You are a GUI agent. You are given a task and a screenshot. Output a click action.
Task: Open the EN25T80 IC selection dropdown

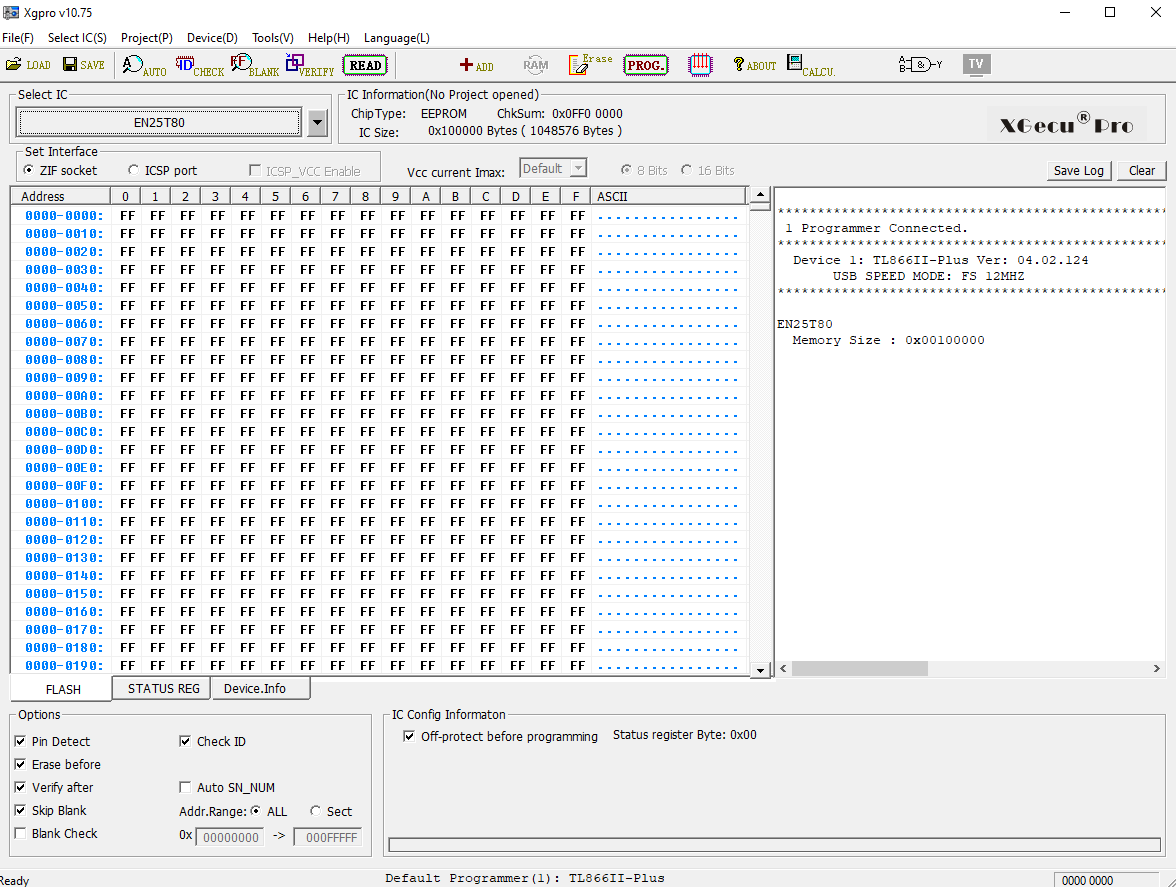click(x=317, y=122)
